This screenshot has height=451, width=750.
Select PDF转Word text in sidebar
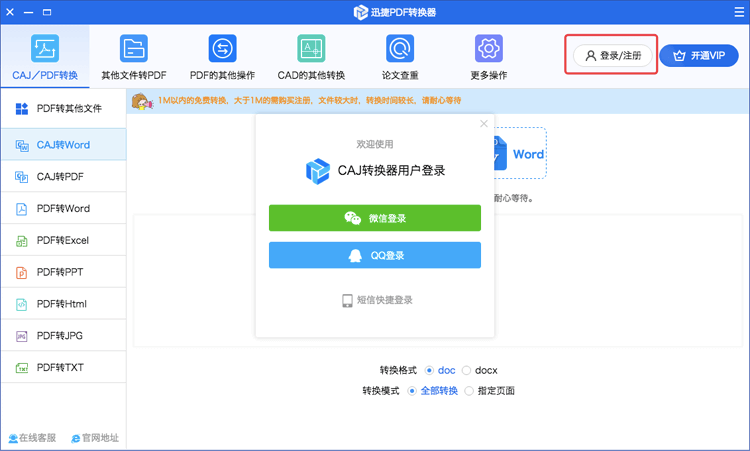[x=63, y=209]
